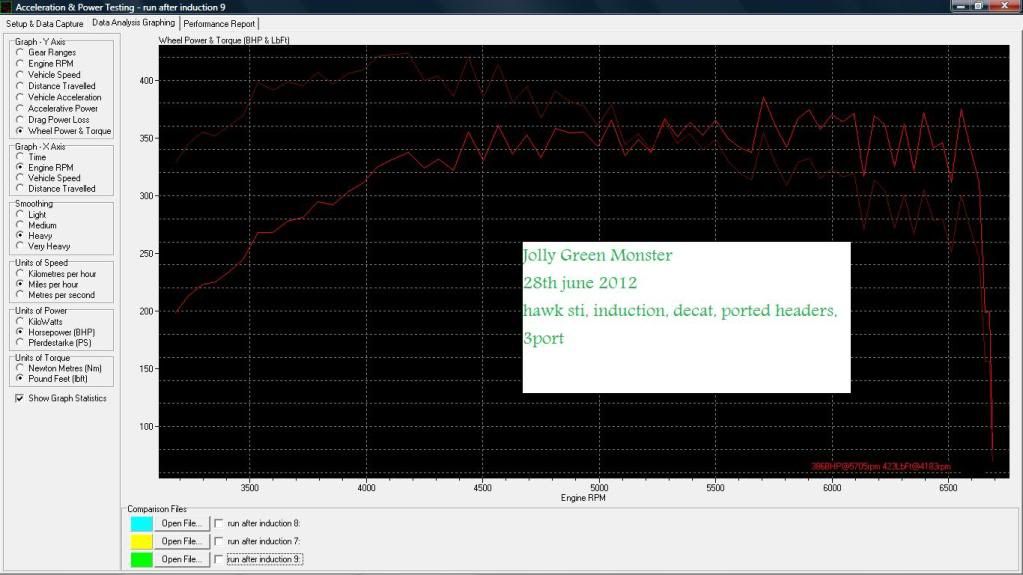Click the application icon in title bar
This screenshot has width=1023, height=575.
pyautogui.click(x=8, y=7)
